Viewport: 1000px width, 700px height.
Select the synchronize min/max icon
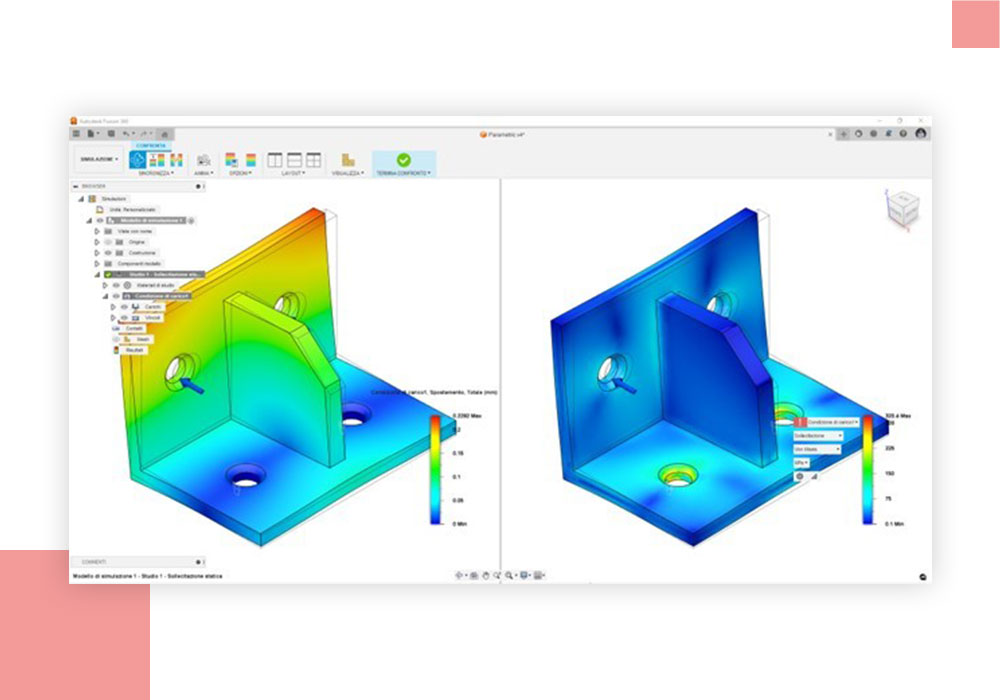point(176,160)
